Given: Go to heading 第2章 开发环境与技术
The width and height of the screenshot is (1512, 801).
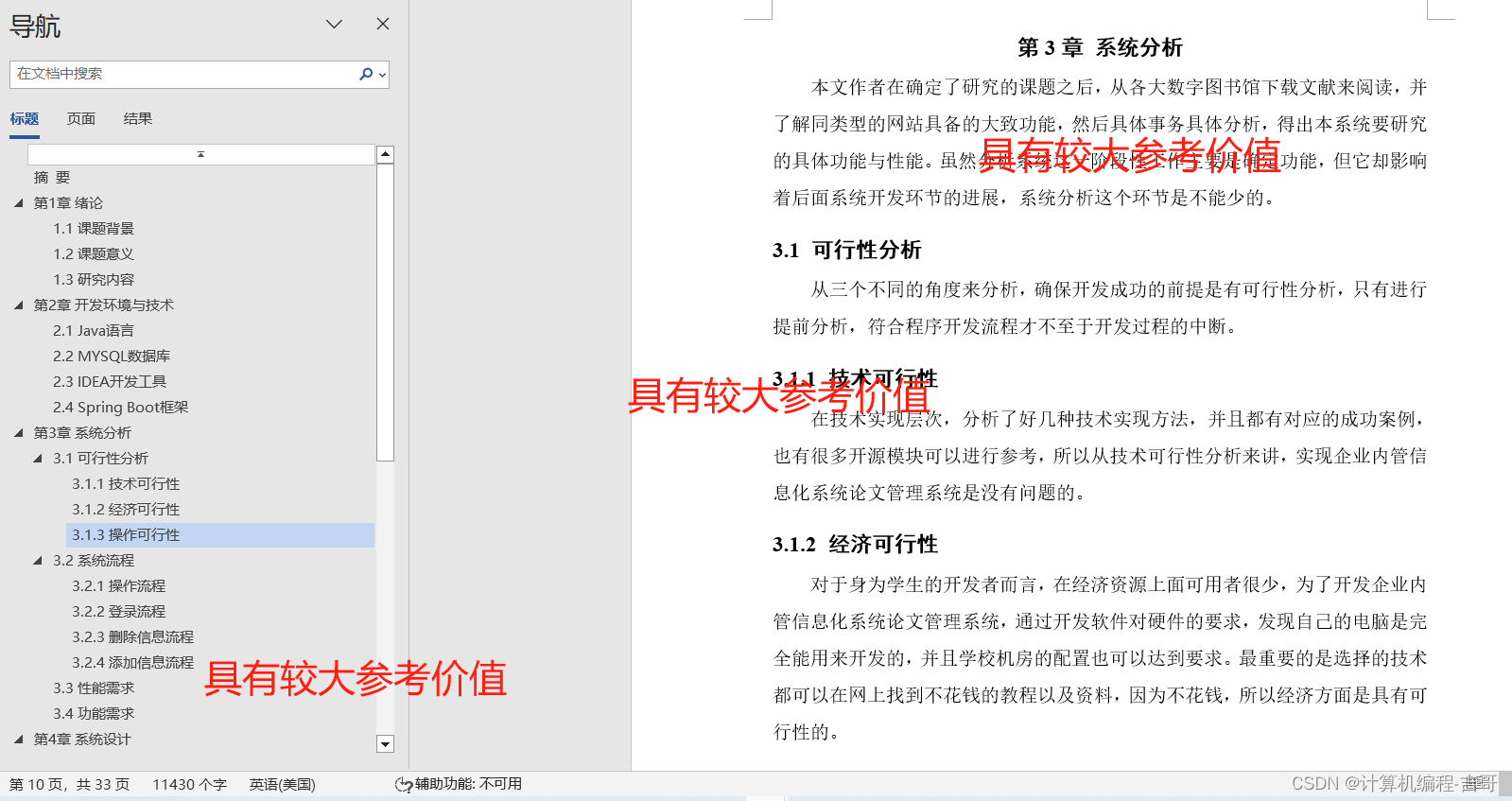Looking at the screenshot, I should [x=104, y=305].
